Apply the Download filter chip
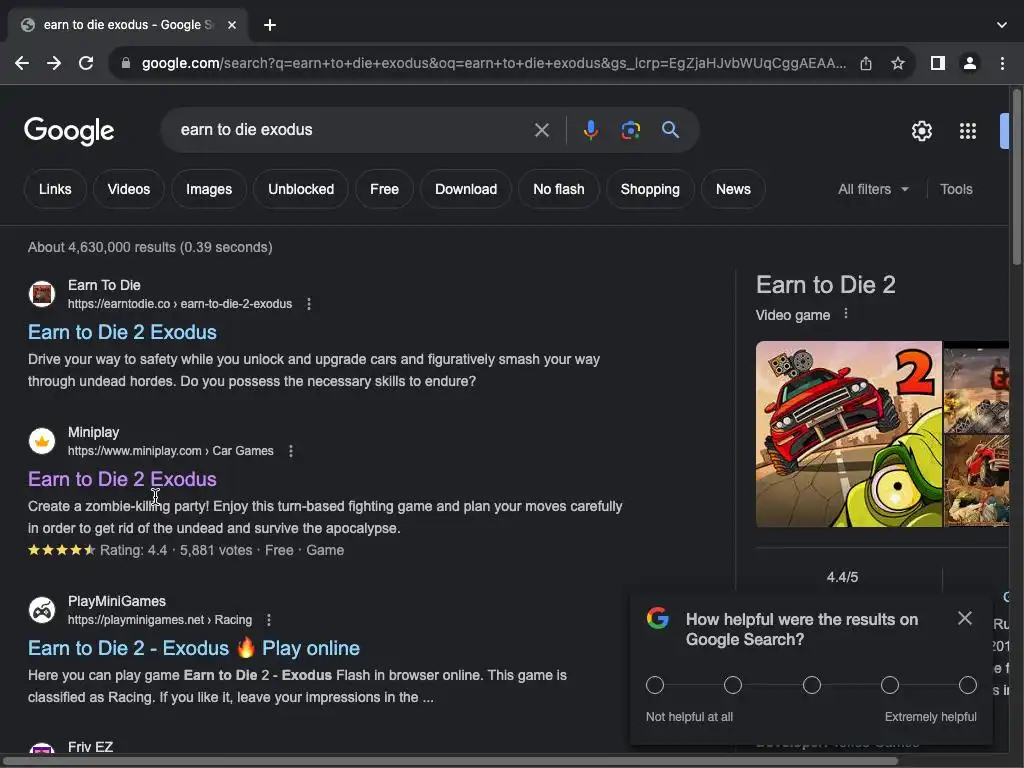 (466, 189)
